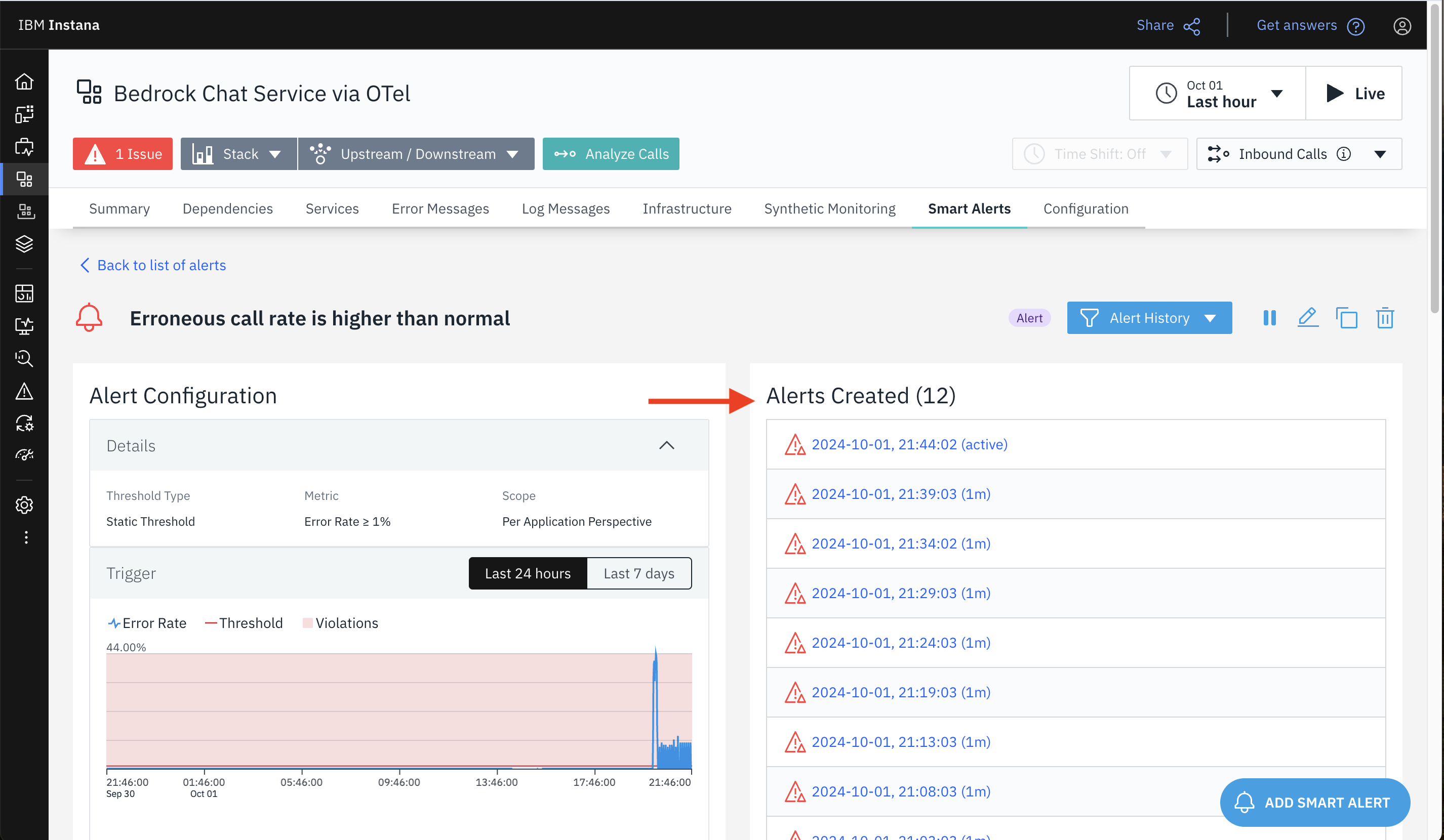1444x840 pixels.
Task: Switch trigger view to Last 7 days
Action: pyautogui.click(x=639, y=573)
